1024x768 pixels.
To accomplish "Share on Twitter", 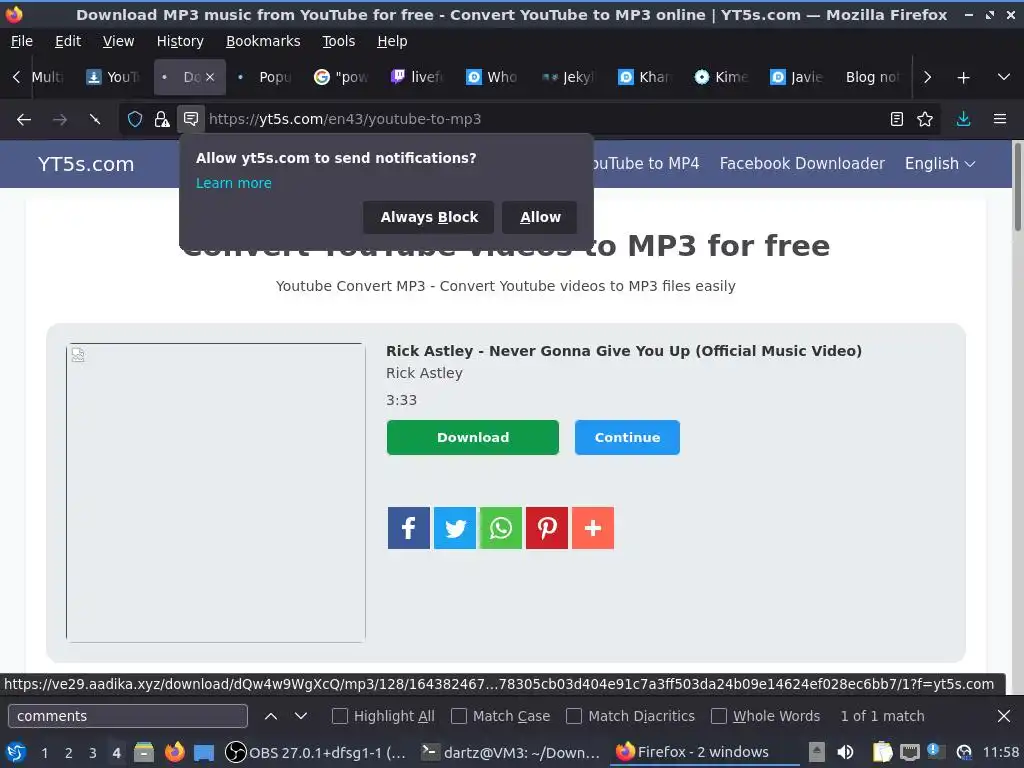I will coord(455,528).
